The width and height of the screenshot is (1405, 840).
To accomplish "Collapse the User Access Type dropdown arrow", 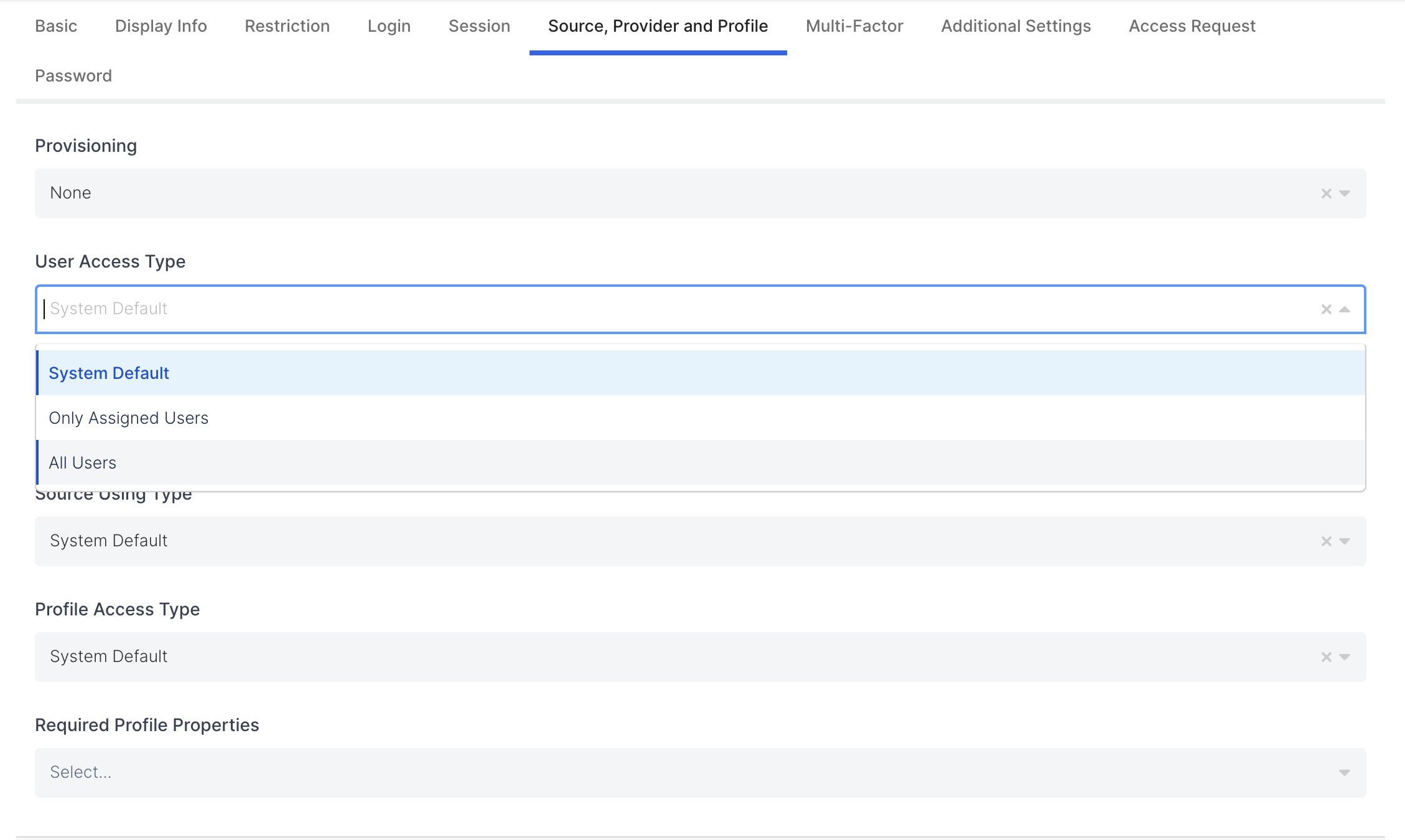I will pyautogui.click(x=1345, y=309).
